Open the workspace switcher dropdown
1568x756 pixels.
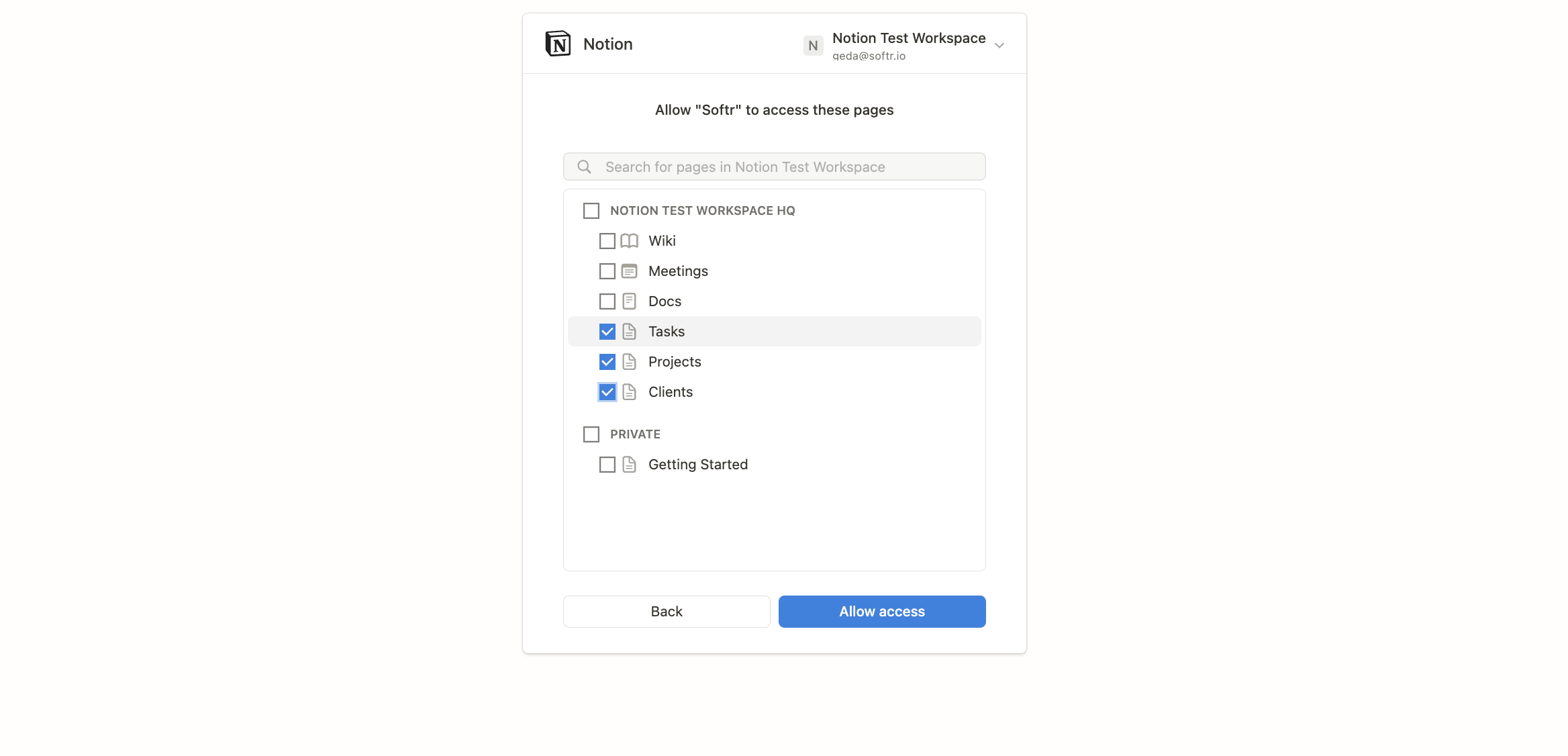point(999,45)
